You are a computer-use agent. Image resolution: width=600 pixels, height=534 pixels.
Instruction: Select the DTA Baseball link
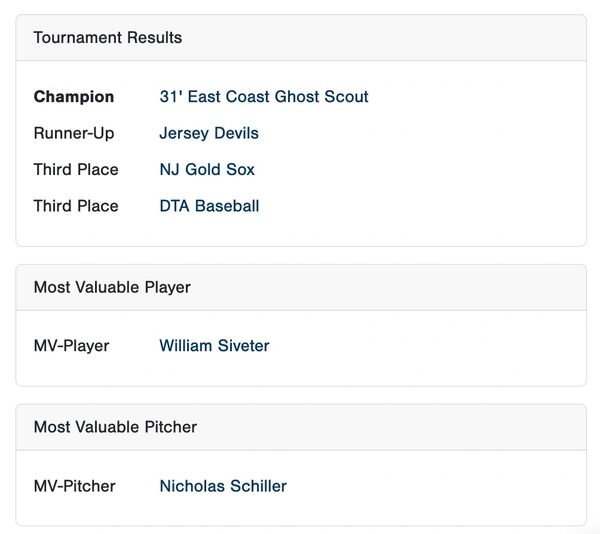[209, 206]
